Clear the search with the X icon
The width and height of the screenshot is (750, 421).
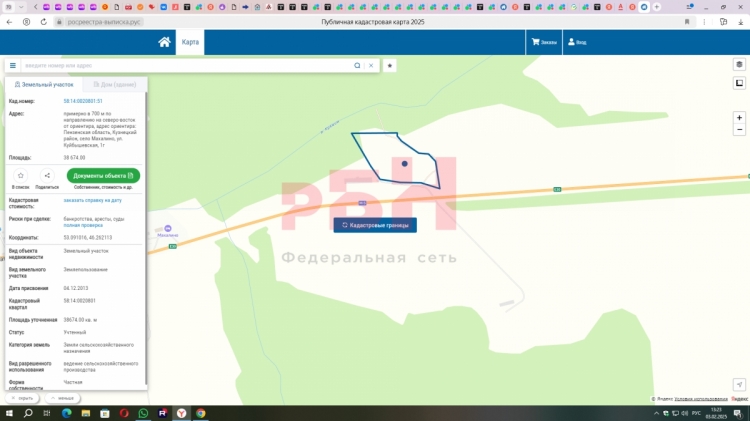371,65
